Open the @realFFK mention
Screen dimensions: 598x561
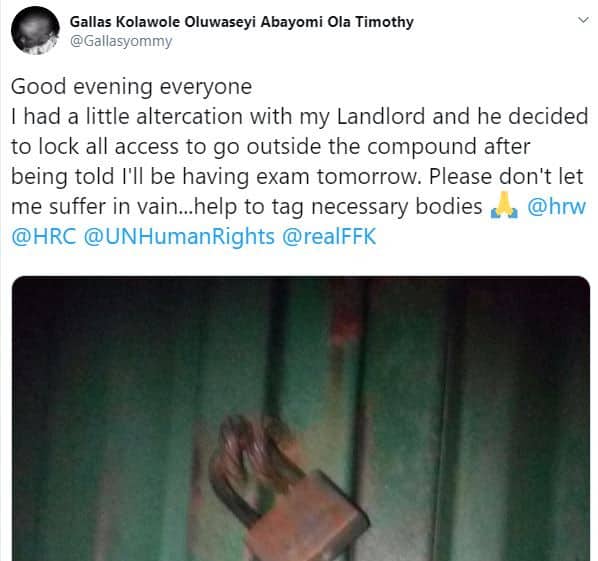click(x=329, y=236)
